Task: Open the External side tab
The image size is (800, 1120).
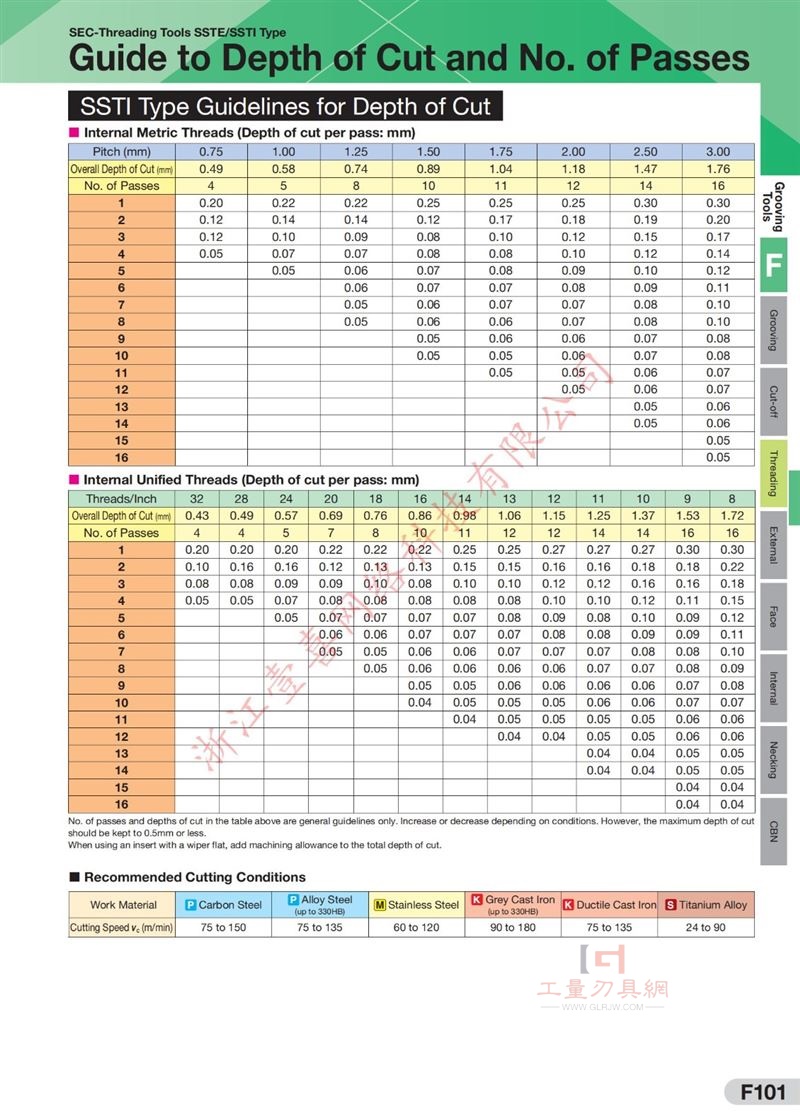Action: tap(773, 545)
